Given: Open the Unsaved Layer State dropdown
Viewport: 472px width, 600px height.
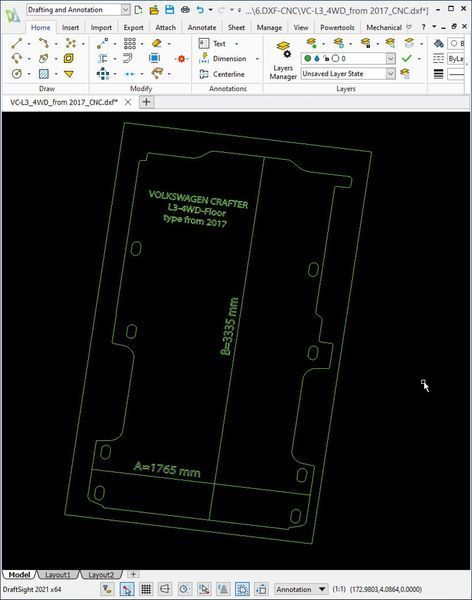Looking at the screenshot, I should pos(390,73).
